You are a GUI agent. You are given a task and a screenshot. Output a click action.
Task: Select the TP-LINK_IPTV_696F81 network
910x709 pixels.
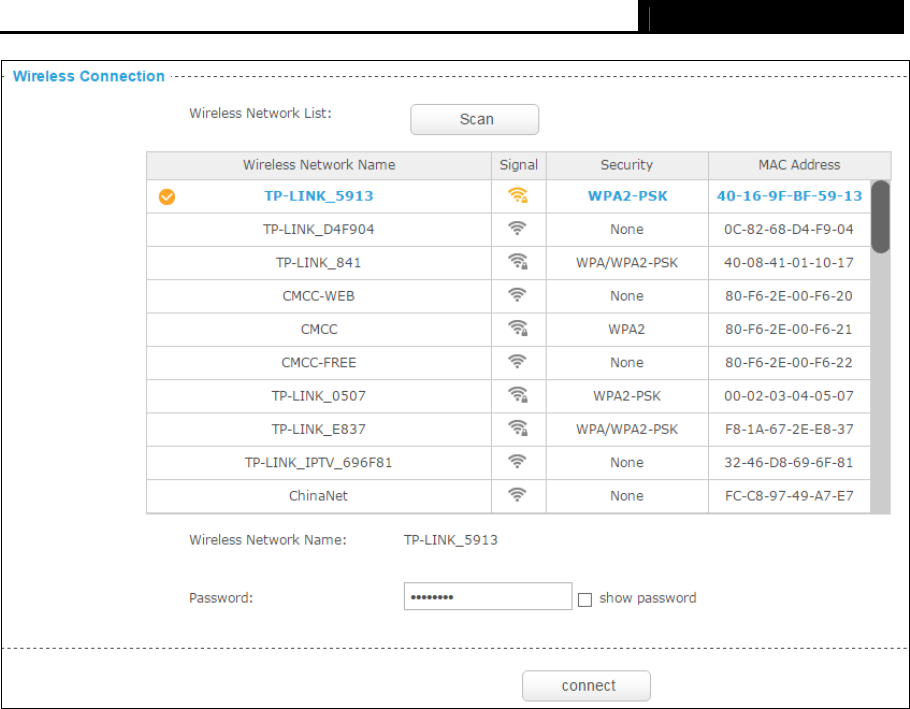(x=319, y=462)
